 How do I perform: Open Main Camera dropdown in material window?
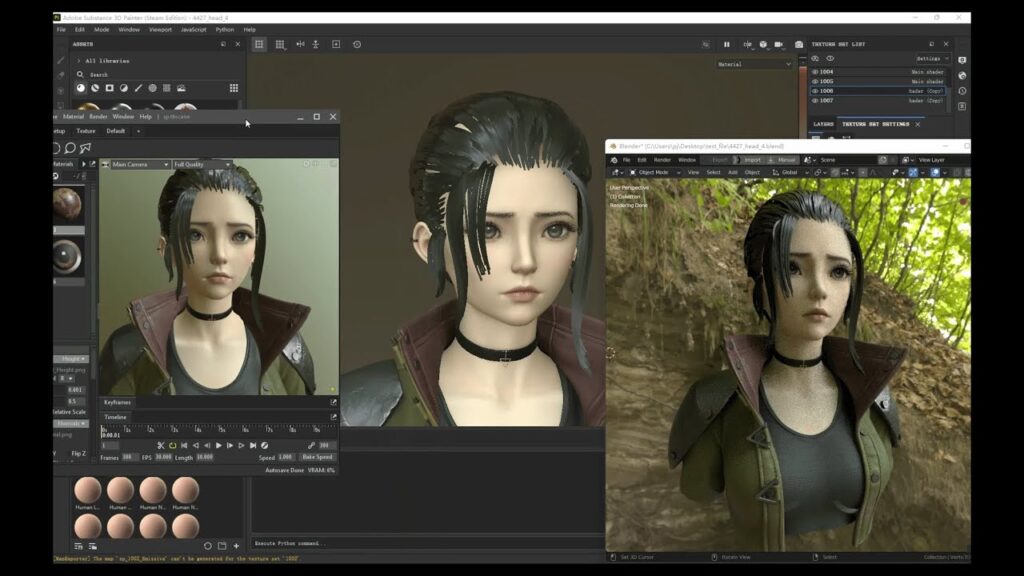tap(140, 165)
